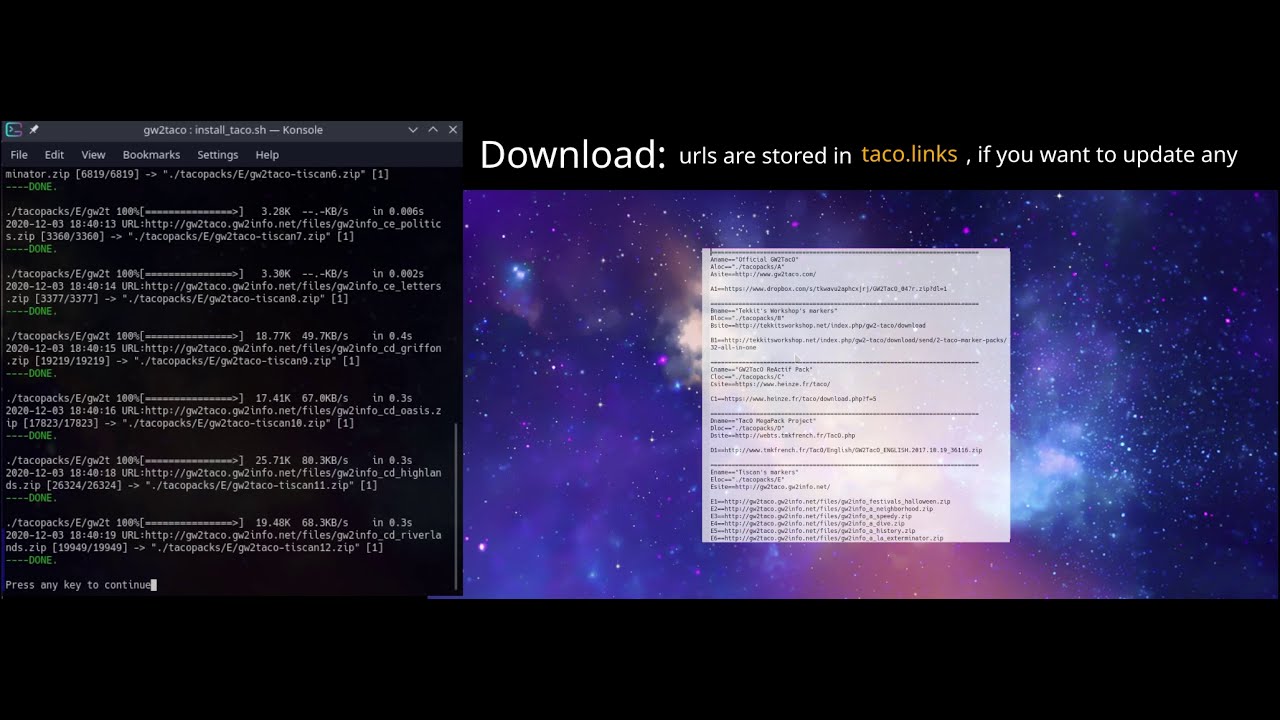This screenshot has width=1280, height=720.
Task: Click the taco.links text file preview
Action: 856,395
